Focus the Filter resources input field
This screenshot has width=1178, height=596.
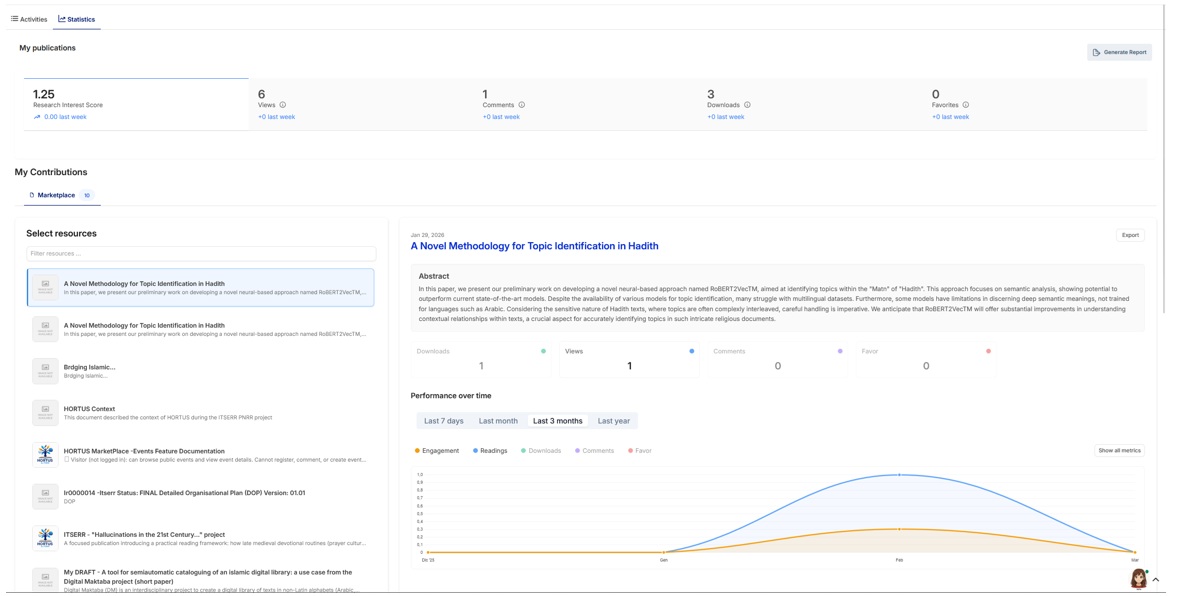pyautogui.click(x=201, y=253)
